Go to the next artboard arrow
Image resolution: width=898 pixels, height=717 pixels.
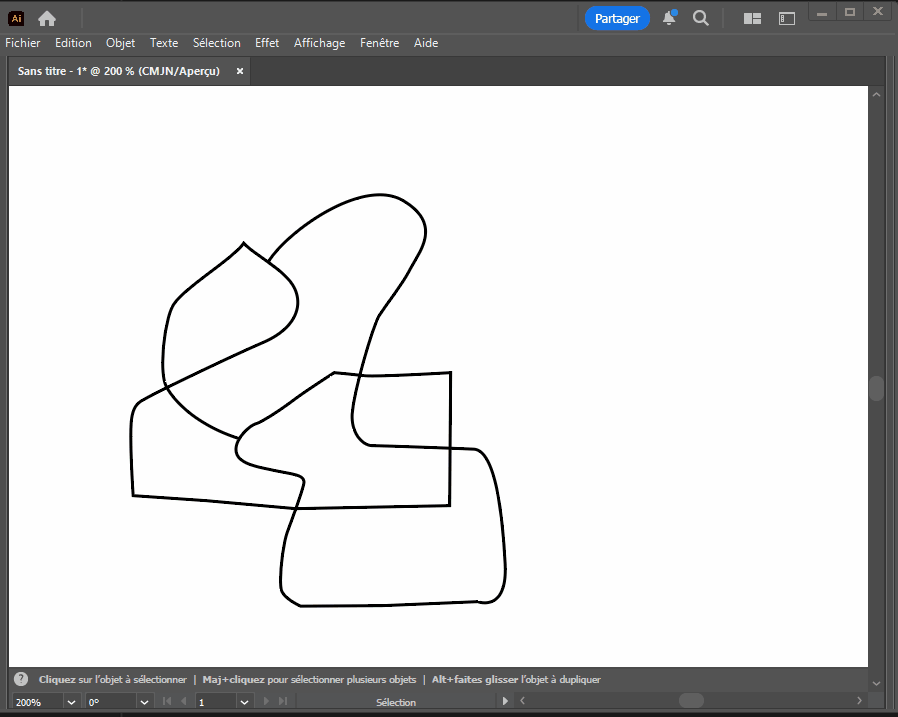click(267, 702)
